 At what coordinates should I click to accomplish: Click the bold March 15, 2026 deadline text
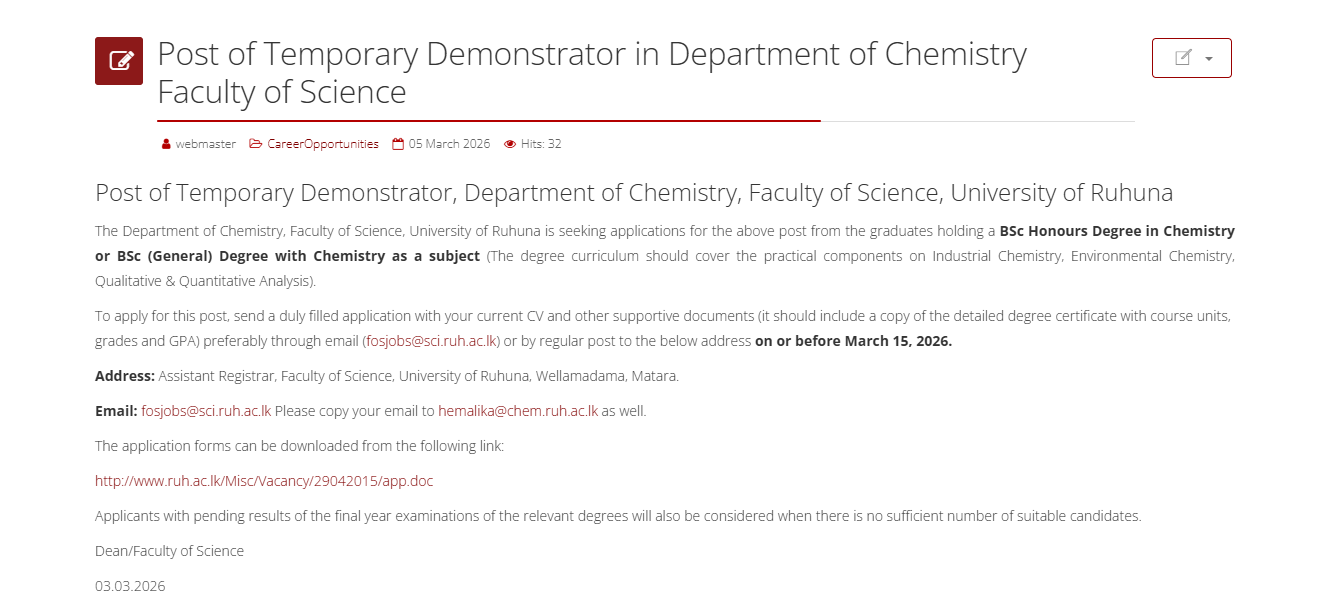click(853, 341)
